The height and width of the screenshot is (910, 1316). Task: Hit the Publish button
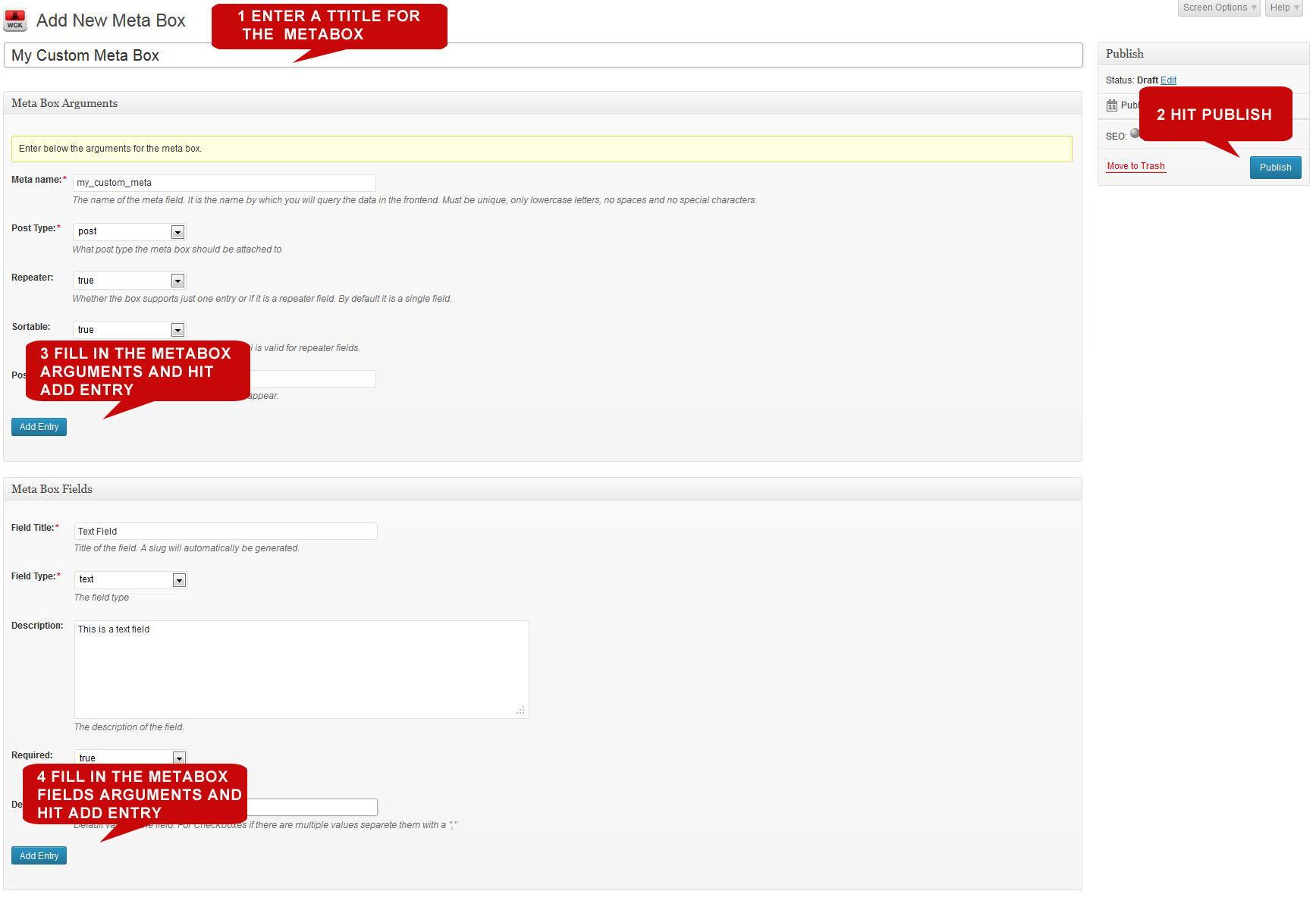coord(1275,167)
